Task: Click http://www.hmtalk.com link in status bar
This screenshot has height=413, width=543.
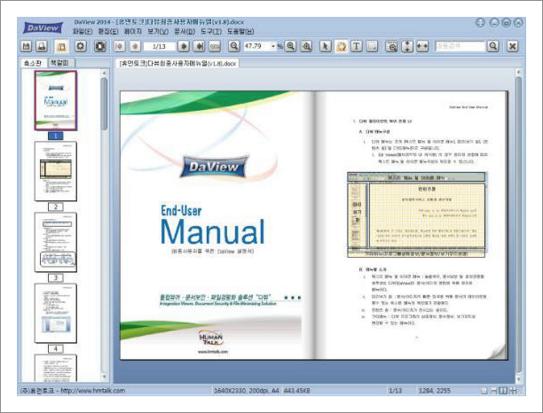Action: click(93, 390)
